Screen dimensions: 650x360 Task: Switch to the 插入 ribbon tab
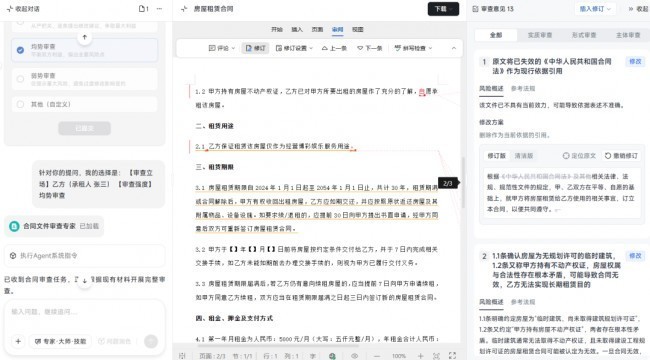(297, 29)
